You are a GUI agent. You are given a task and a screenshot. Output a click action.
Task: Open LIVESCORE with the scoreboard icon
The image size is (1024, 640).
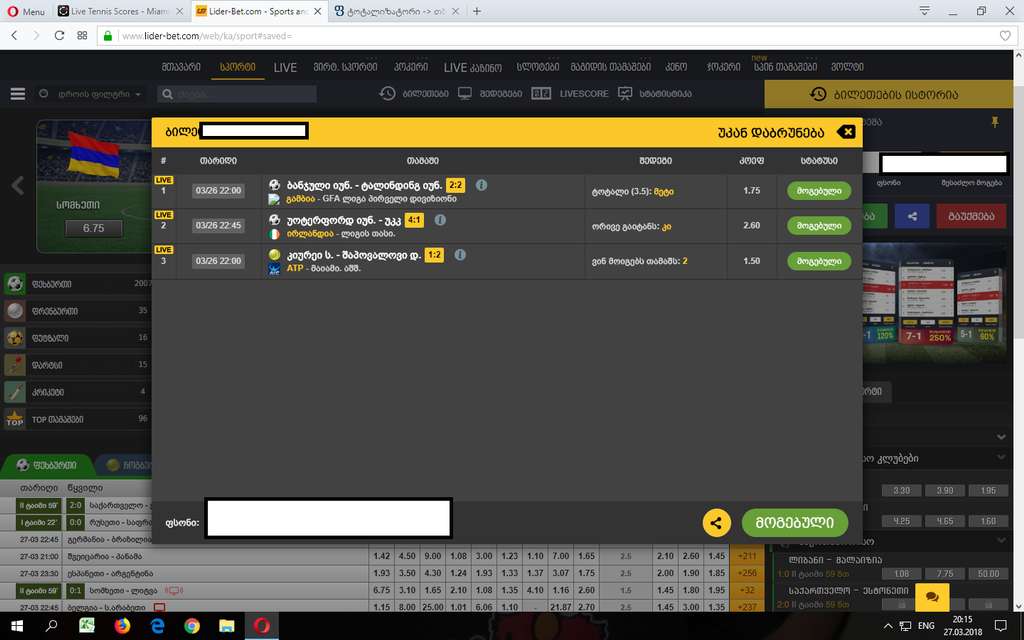coord(570,93)
